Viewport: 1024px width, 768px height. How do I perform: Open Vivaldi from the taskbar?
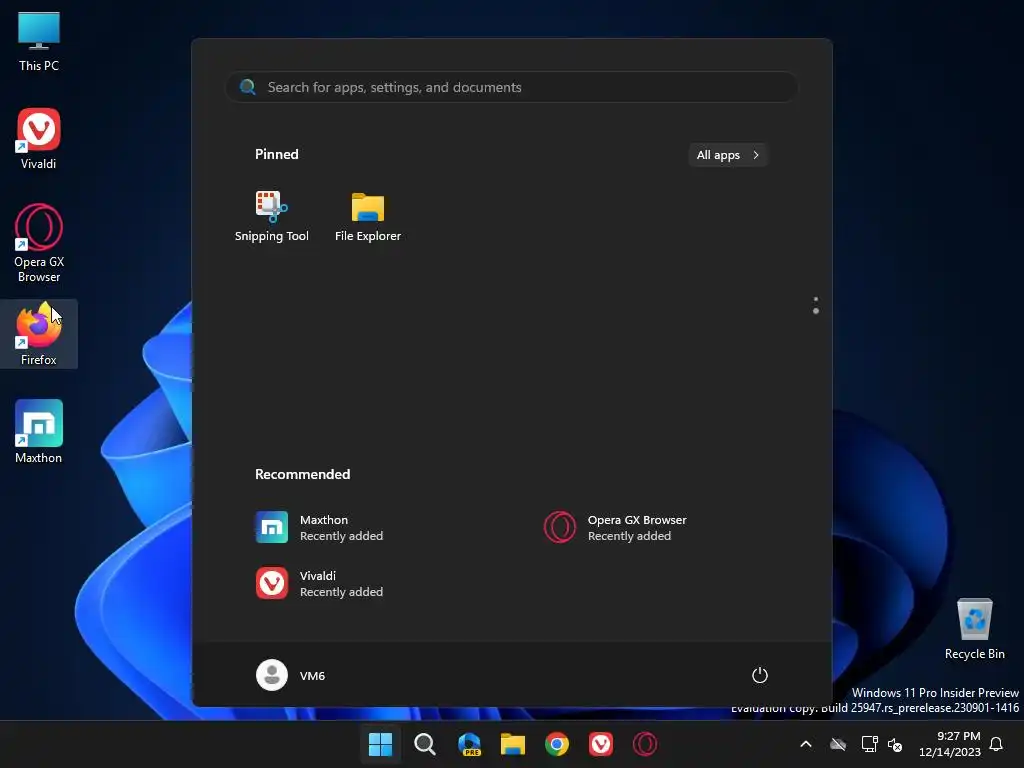[x=601, y=744]
